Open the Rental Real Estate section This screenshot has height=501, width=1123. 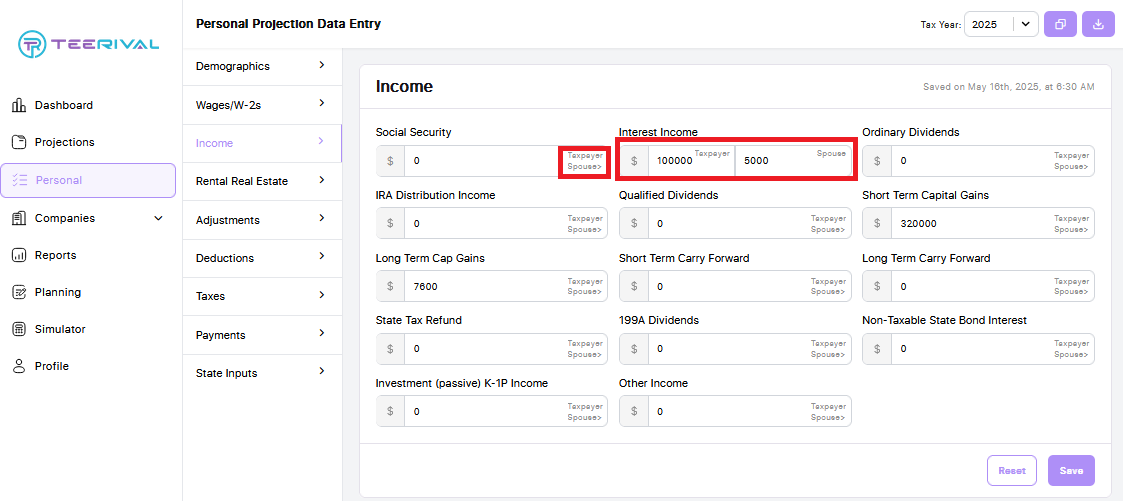pos(262,181)
